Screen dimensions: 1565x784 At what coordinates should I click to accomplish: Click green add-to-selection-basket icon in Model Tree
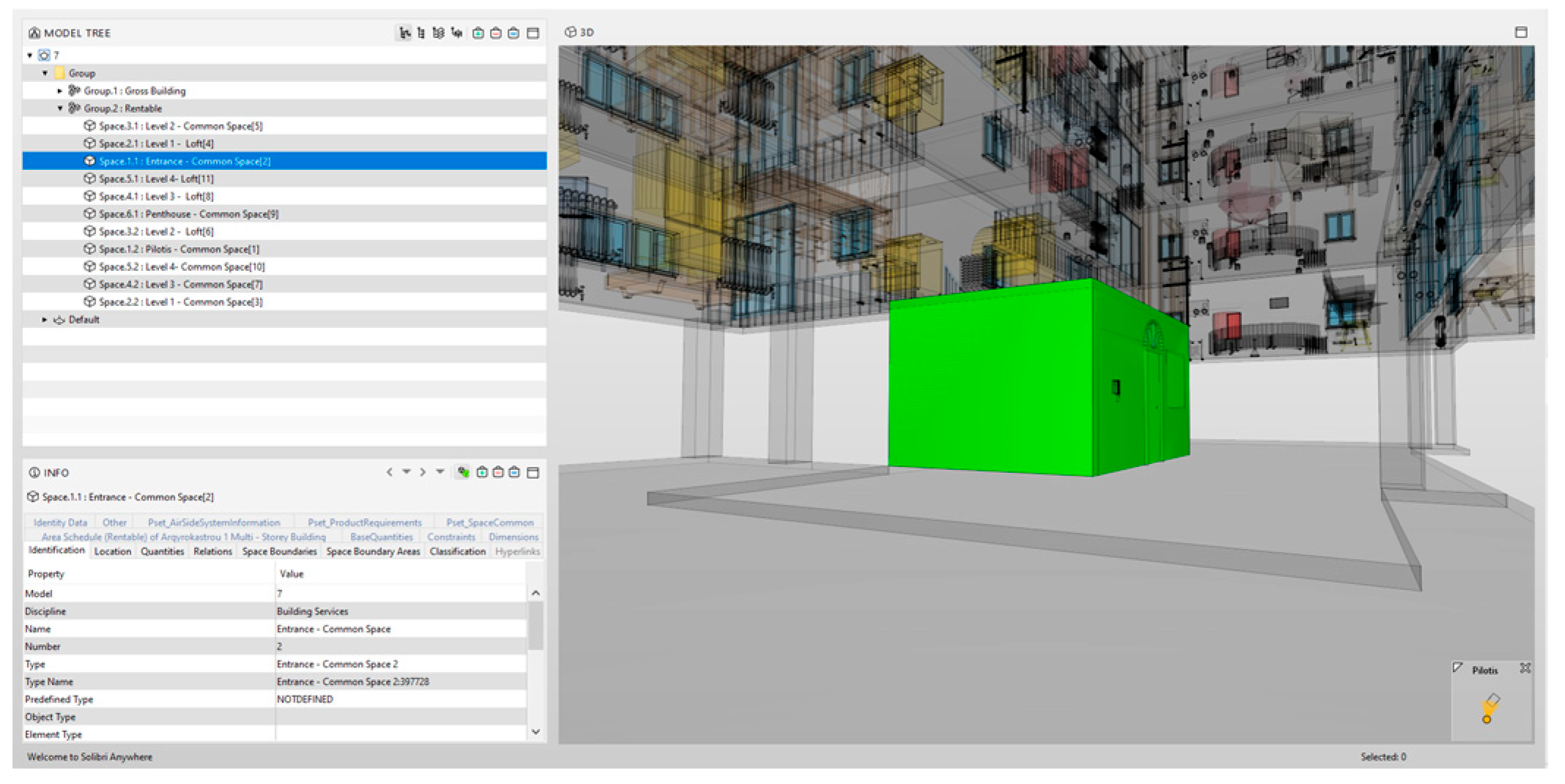(478, 33)
